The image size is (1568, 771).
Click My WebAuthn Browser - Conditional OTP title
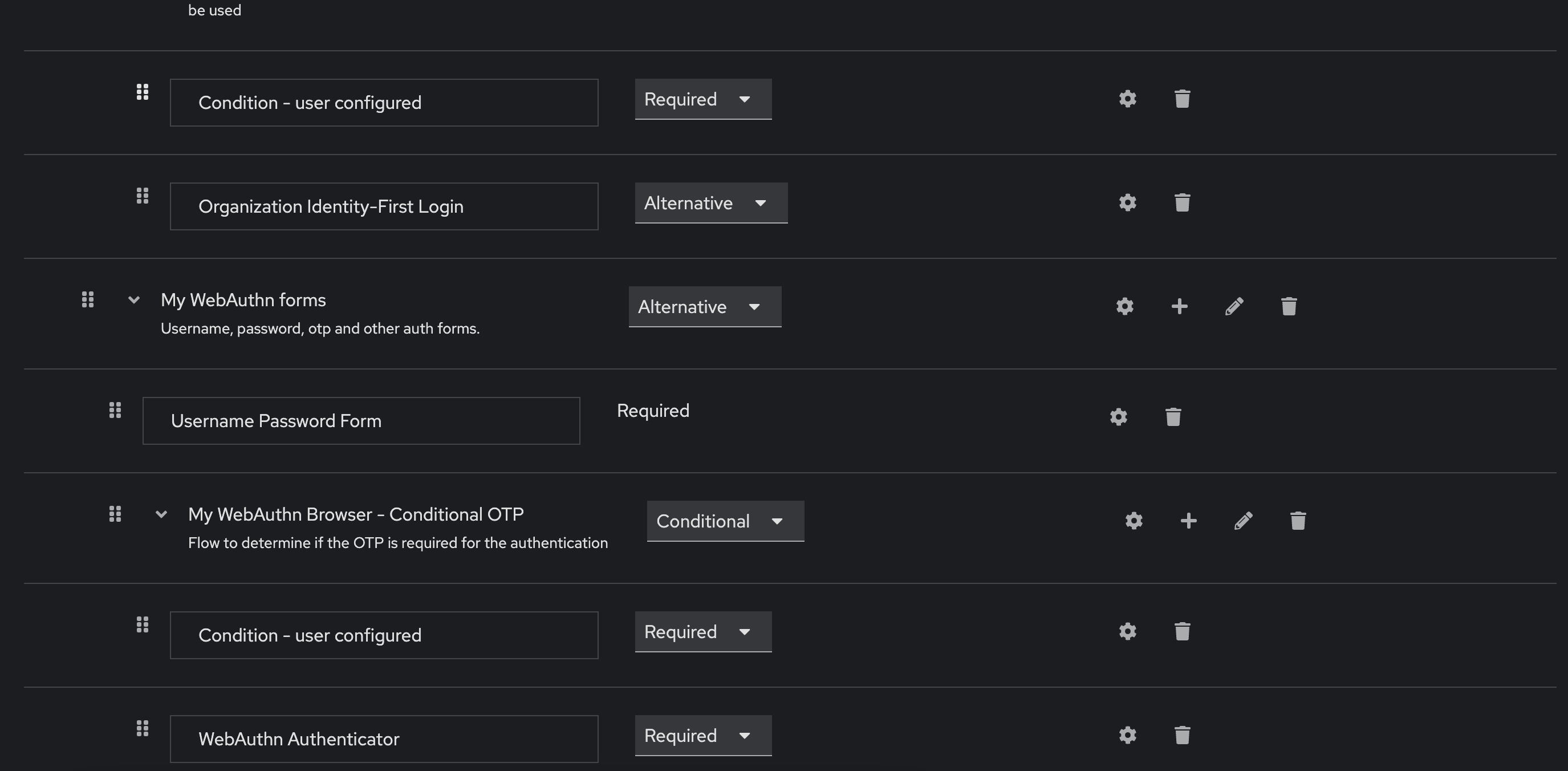point(356,514)
